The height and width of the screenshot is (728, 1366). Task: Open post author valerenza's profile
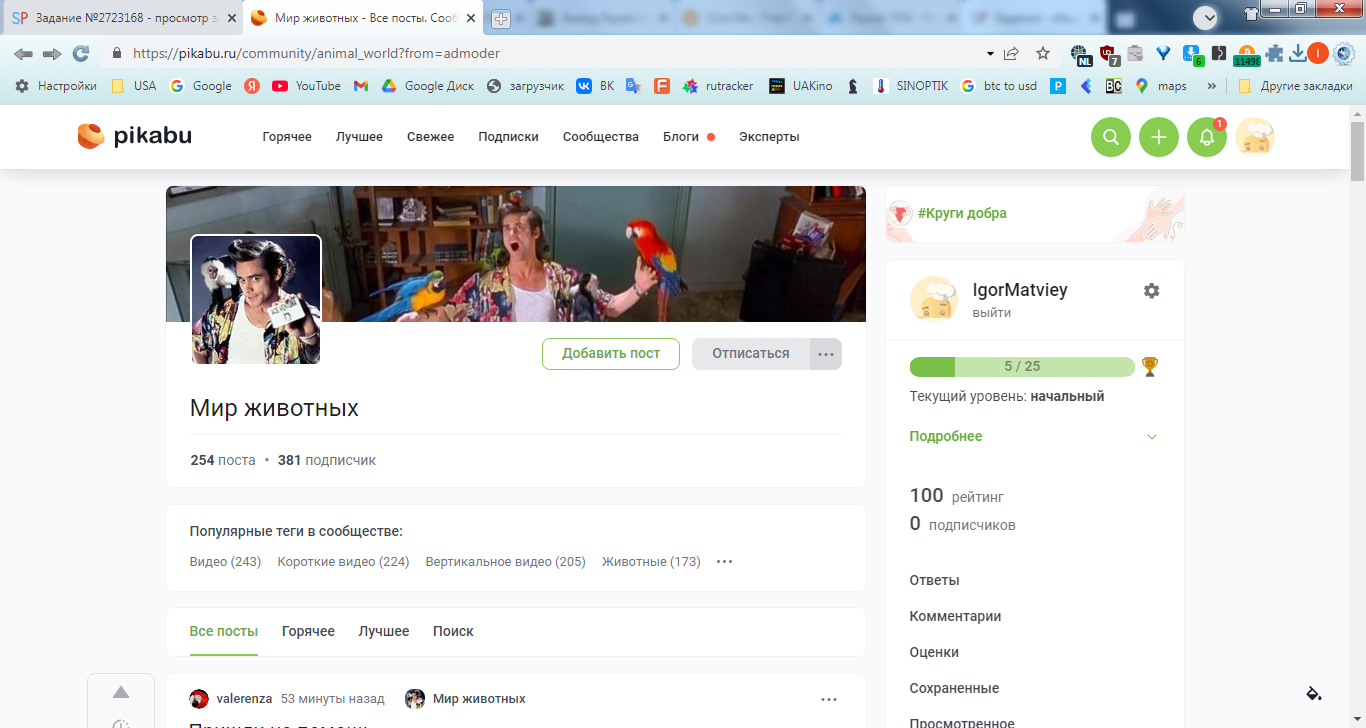(x=244, y=699)
